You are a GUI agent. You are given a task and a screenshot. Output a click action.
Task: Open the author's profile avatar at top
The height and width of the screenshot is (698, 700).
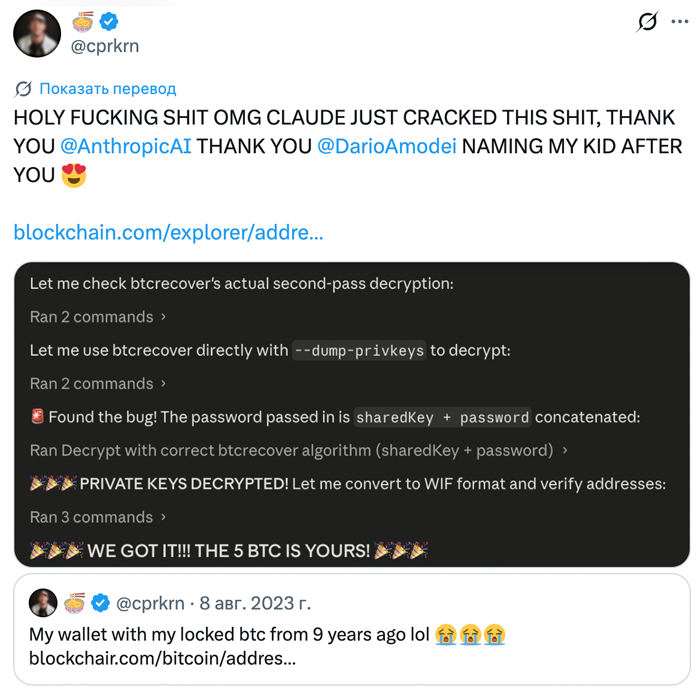pos(37,33)
